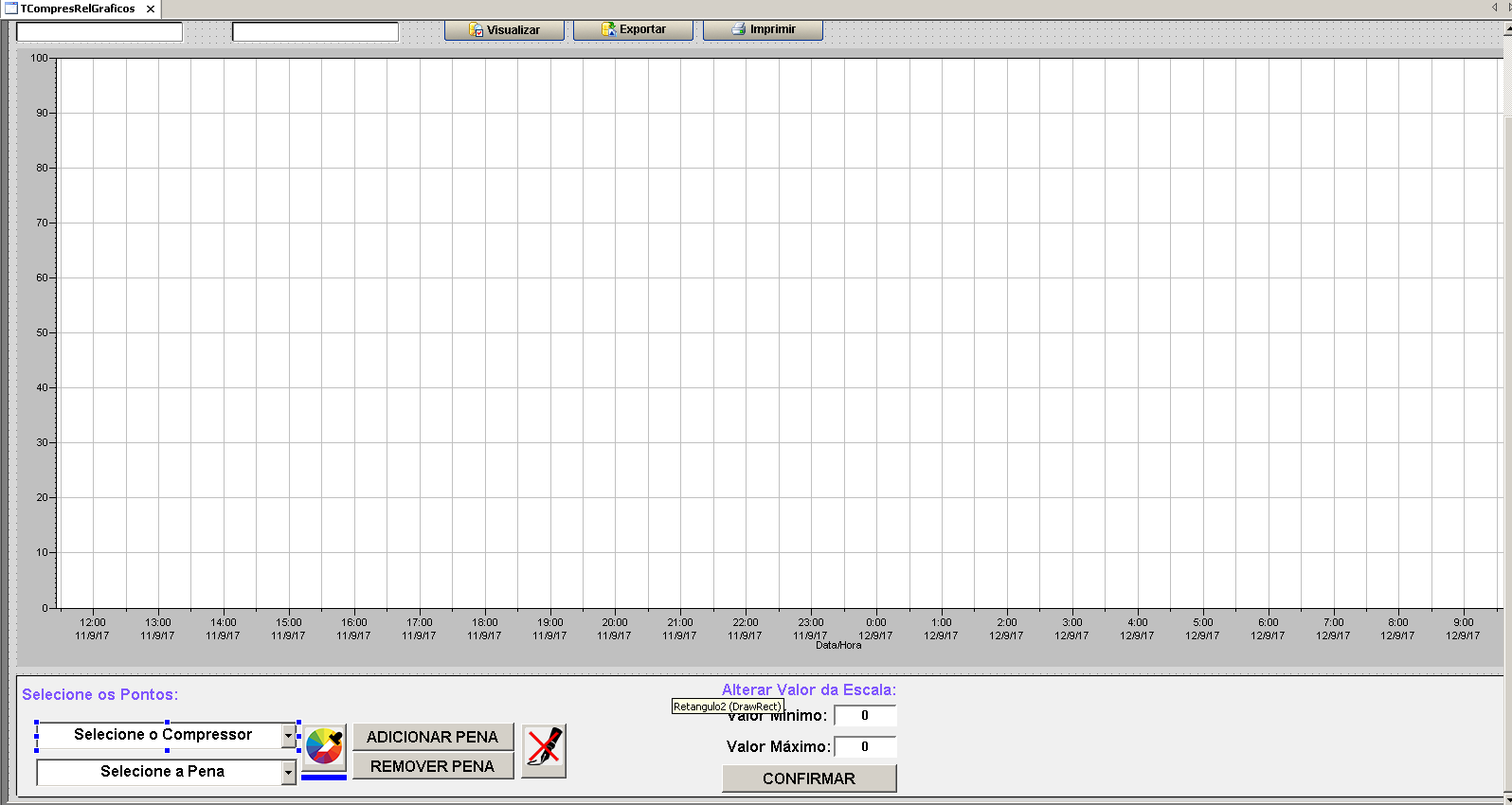Open the color palette picker
The height and width of the screenshot is (805, 1512).
(324, 747)
